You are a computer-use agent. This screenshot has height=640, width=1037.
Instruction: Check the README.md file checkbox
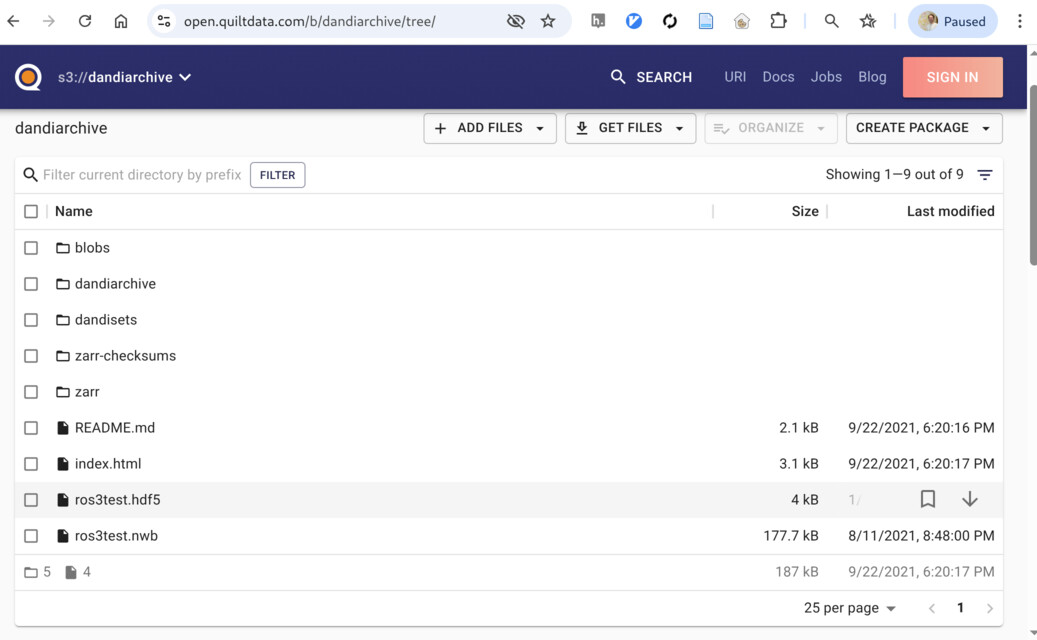tap(31, 428)
